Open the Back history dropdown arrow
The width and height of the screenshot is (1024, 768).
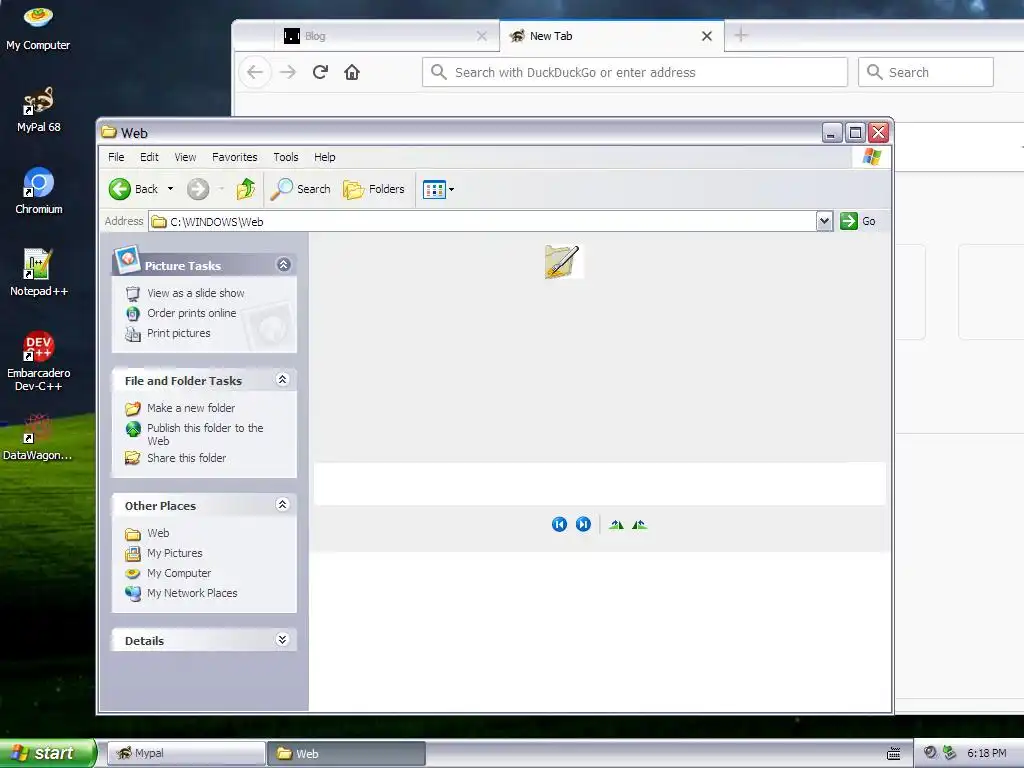170,189
